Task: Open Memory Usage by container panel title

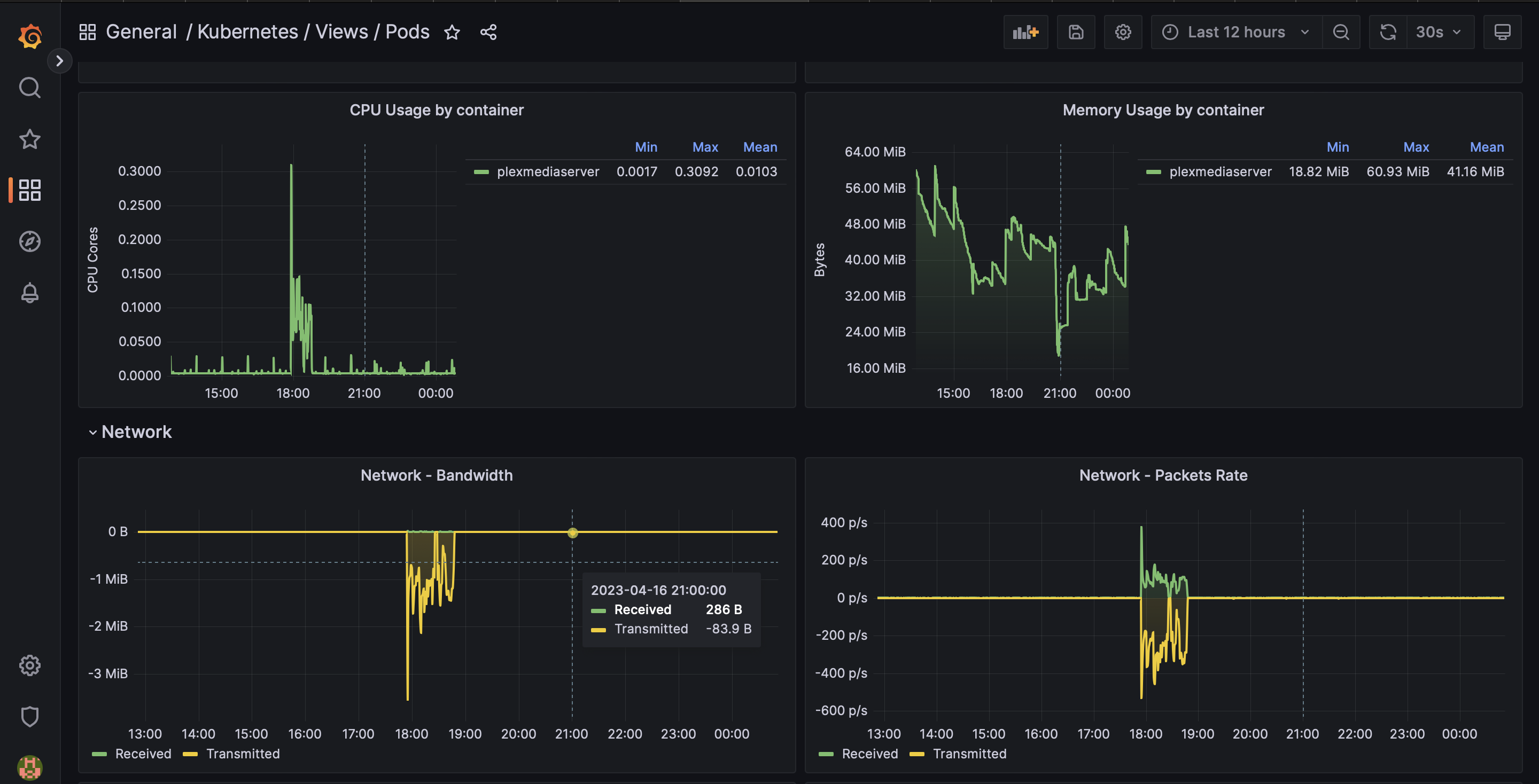Action: pos(1163,110)
